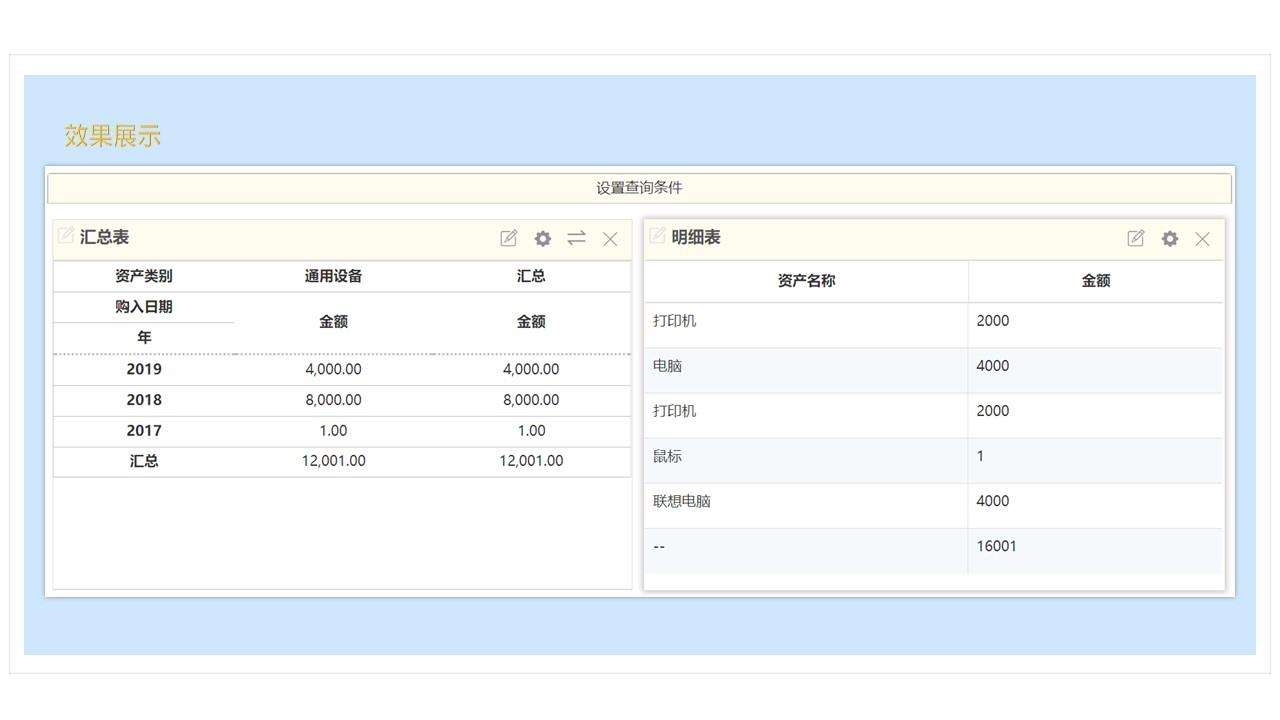Select the 通用设备 column header
Viewport: 1280px width, 720px height.
coord(333,276)
